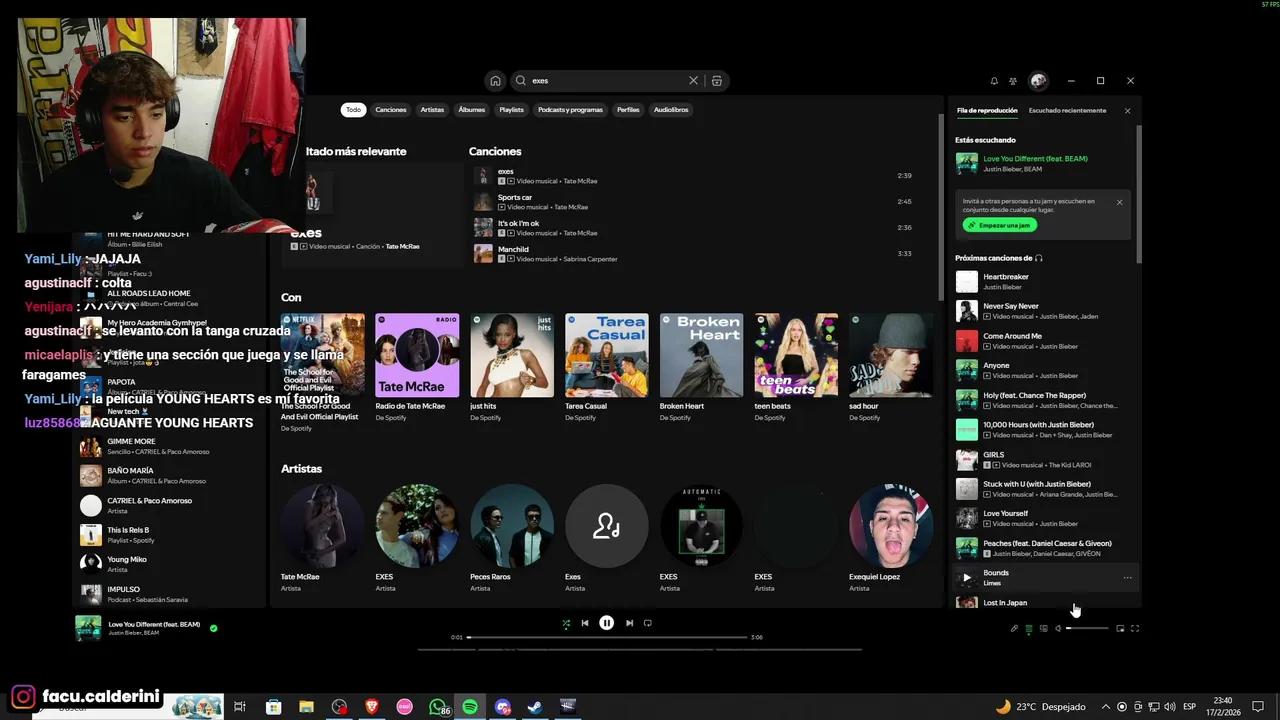Screen dimensions: 1280x720
Task: Switch to Fila de reproducción tab
Action: coord(987,111)
